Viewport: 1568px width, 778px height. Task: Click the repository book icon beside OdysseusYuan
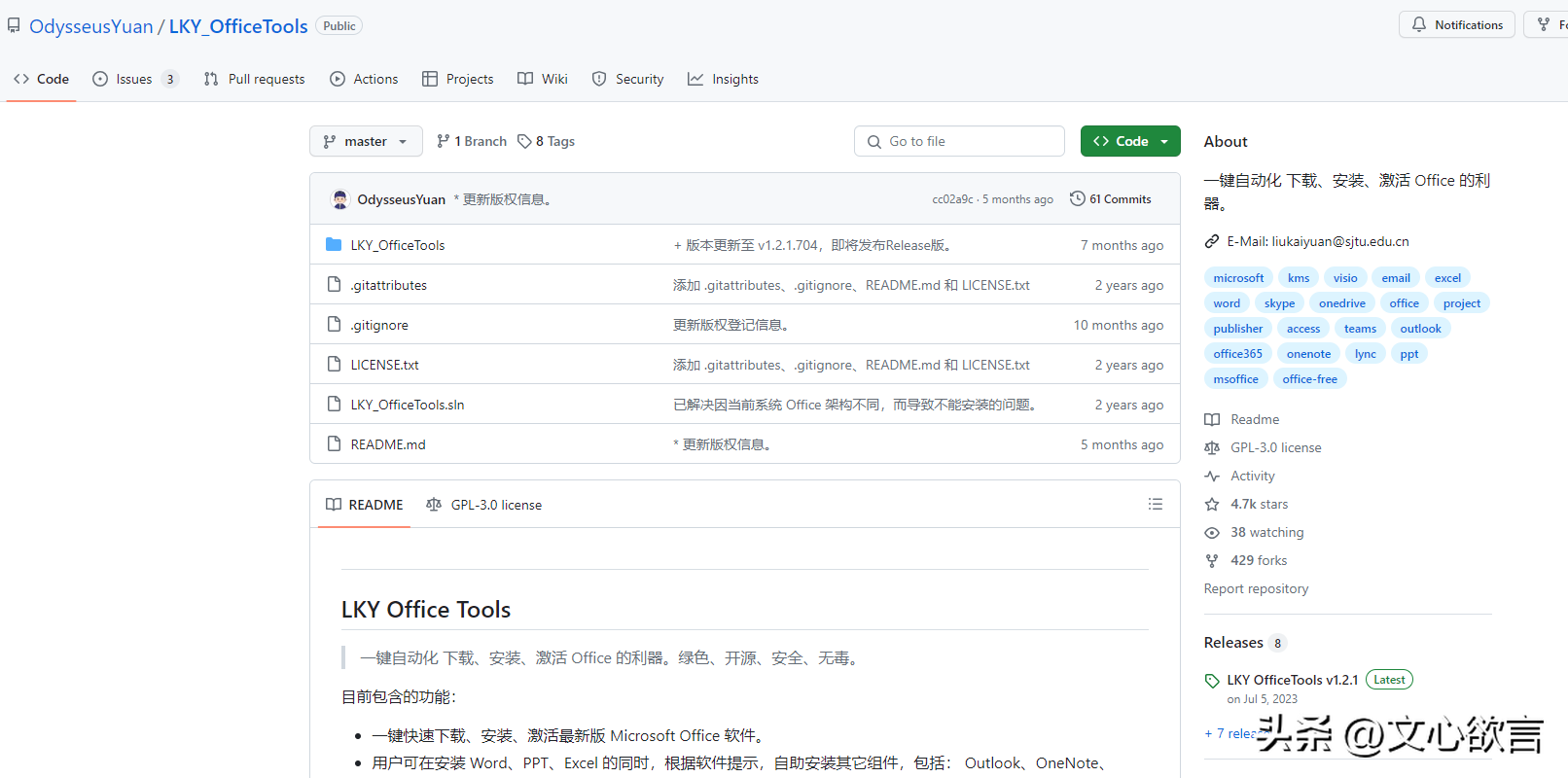(x=14, y=25)
